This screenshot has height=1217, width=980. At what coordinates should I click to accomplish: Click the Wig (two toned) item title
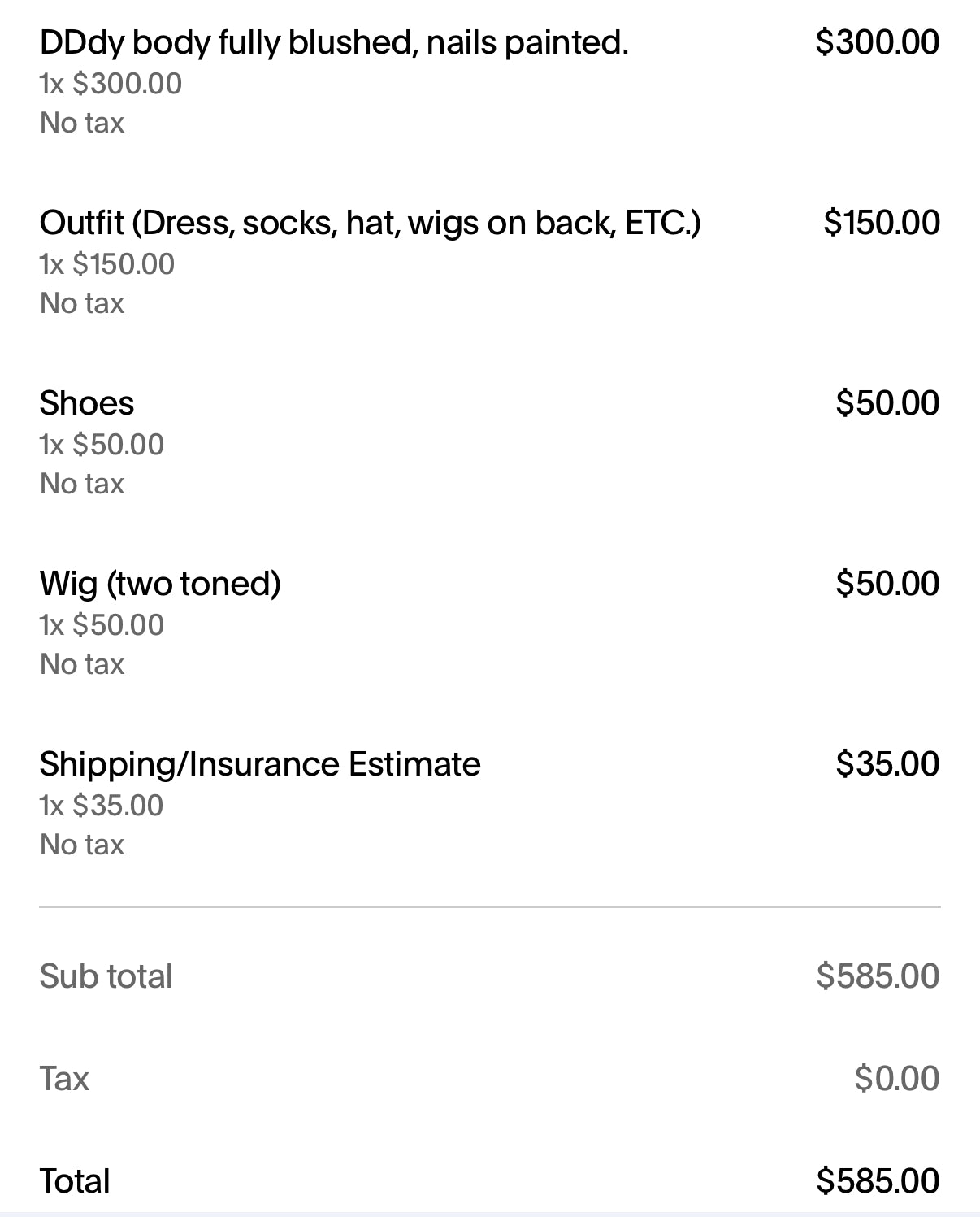160,584
